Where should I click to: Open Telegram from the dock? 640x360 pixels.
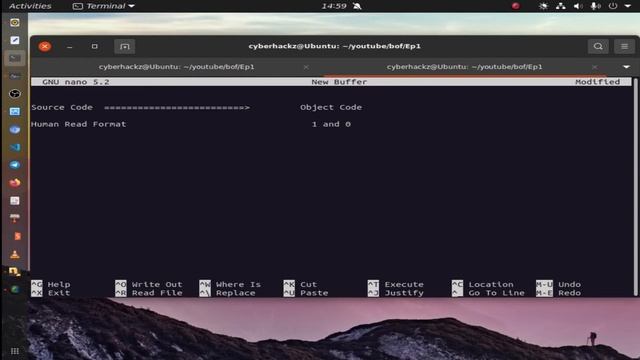tap(15, 165)
